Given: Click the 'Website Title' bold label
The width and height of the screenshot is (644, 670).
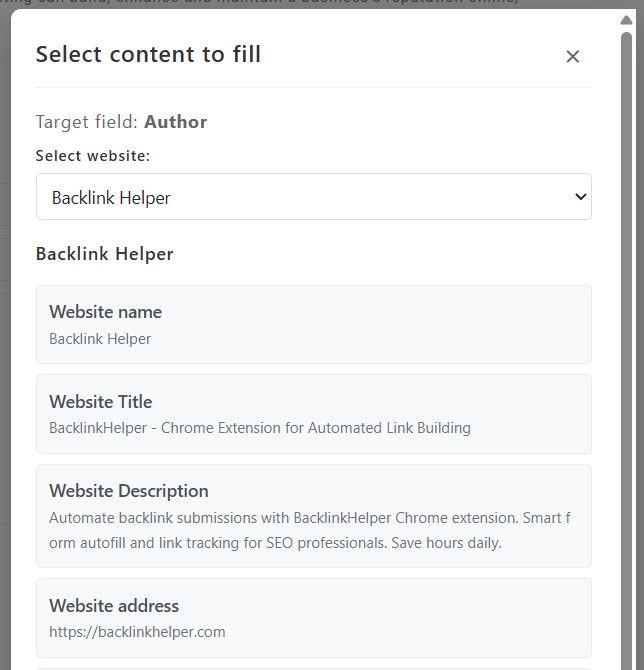Looking at the screenshot, I should (x=100, y=402).
